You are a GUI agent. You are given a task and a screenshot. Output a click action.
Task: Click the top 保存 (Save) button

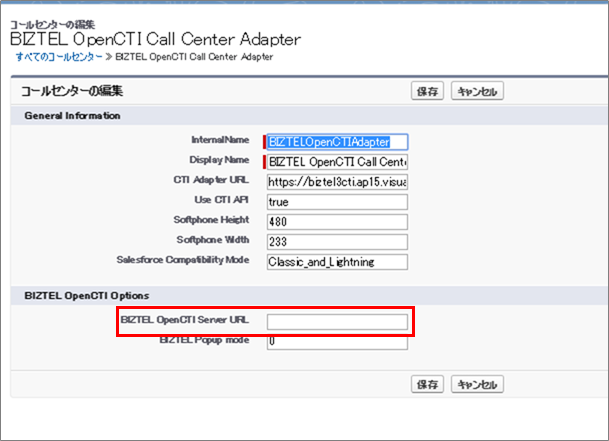pyautogui.click(x=427, y=91)
